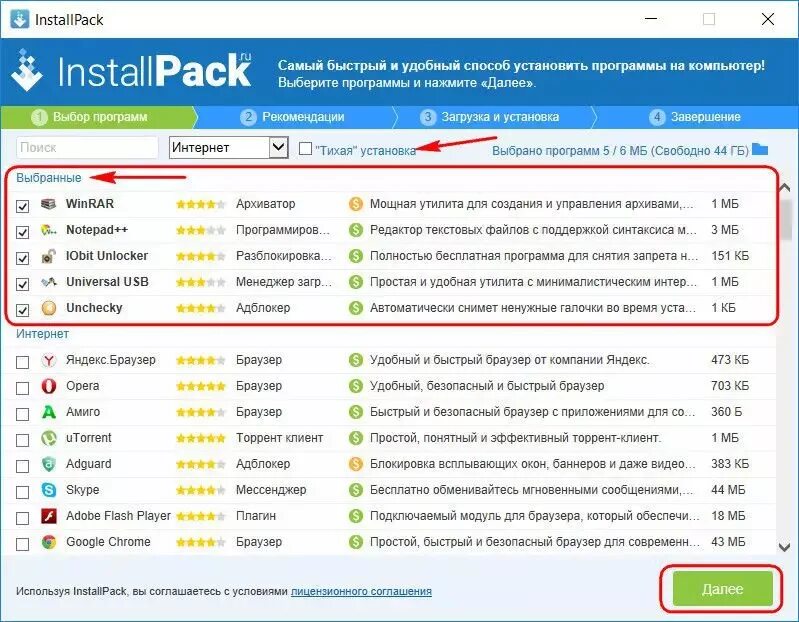Click the Opera five-star rating
799x622 pixels.
(201, 386)
